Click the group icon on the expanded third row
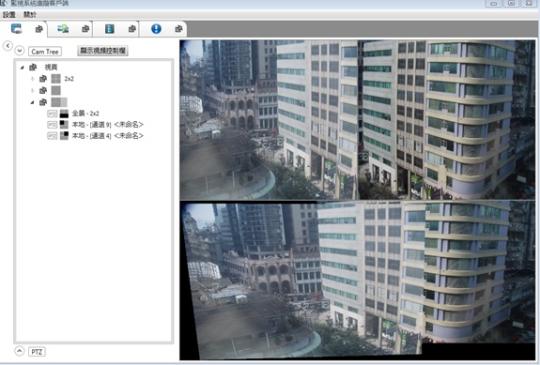The width and height of the screenshot is (540, 365). coord(43,102)
